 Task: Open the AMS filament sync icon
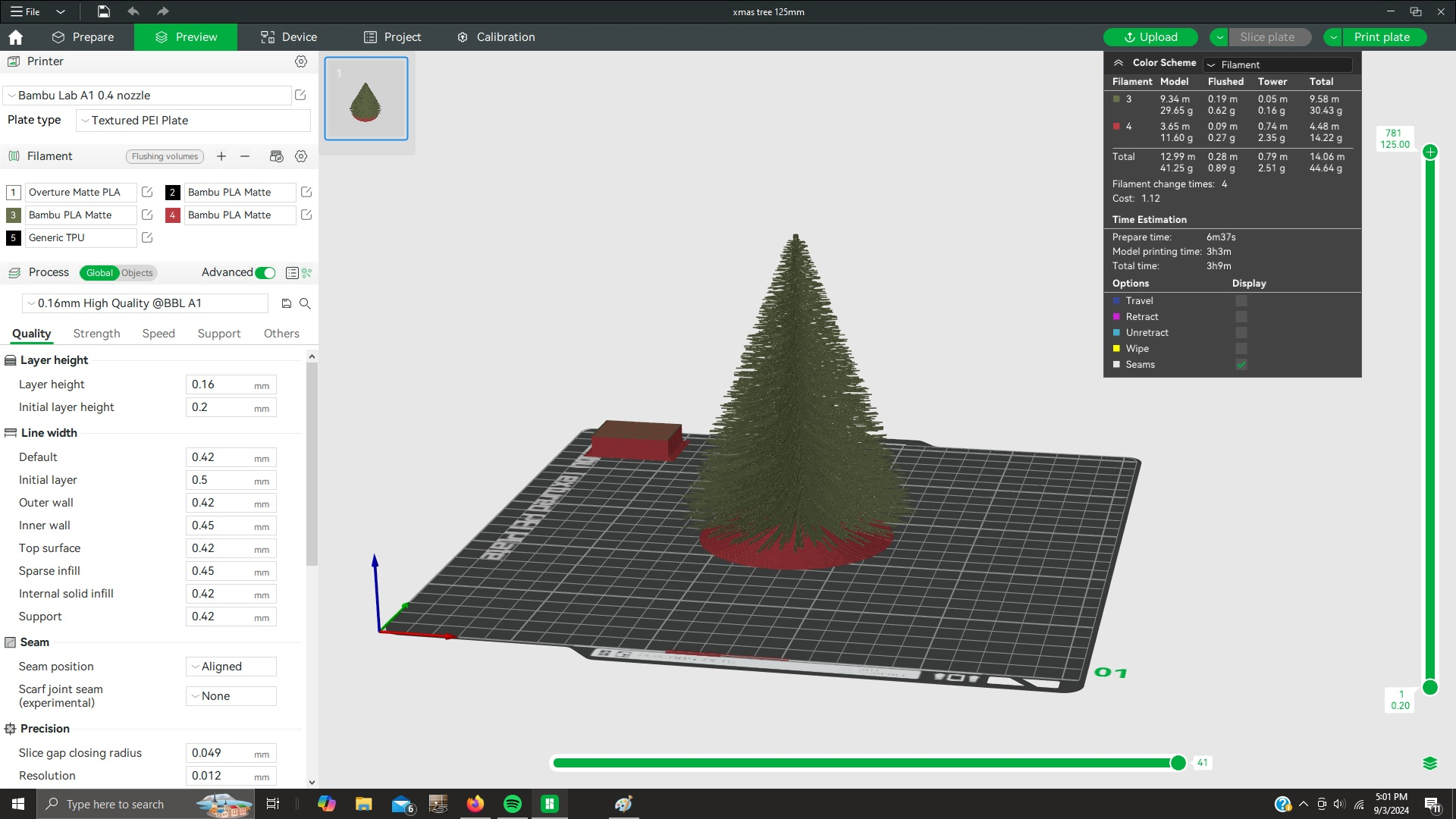pyautogui.click(x=276, y=156)
